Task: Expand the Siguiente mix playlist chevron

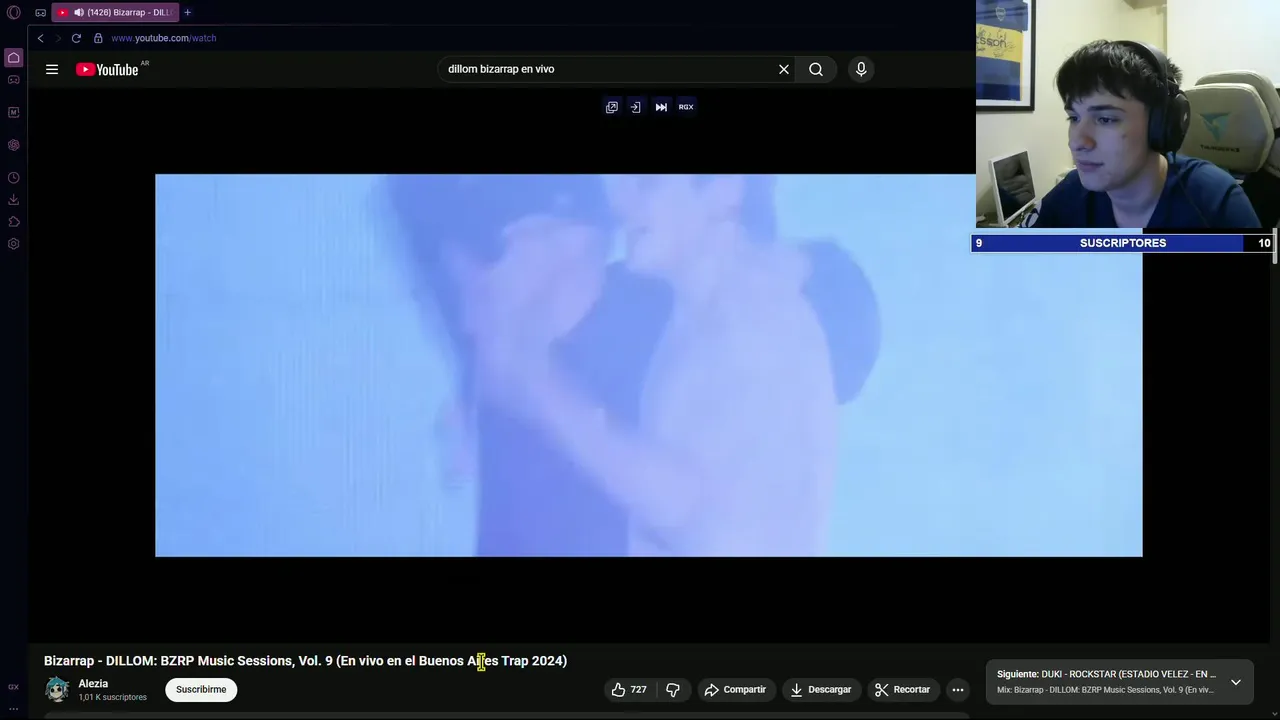Action: [x=1236, y=682]
